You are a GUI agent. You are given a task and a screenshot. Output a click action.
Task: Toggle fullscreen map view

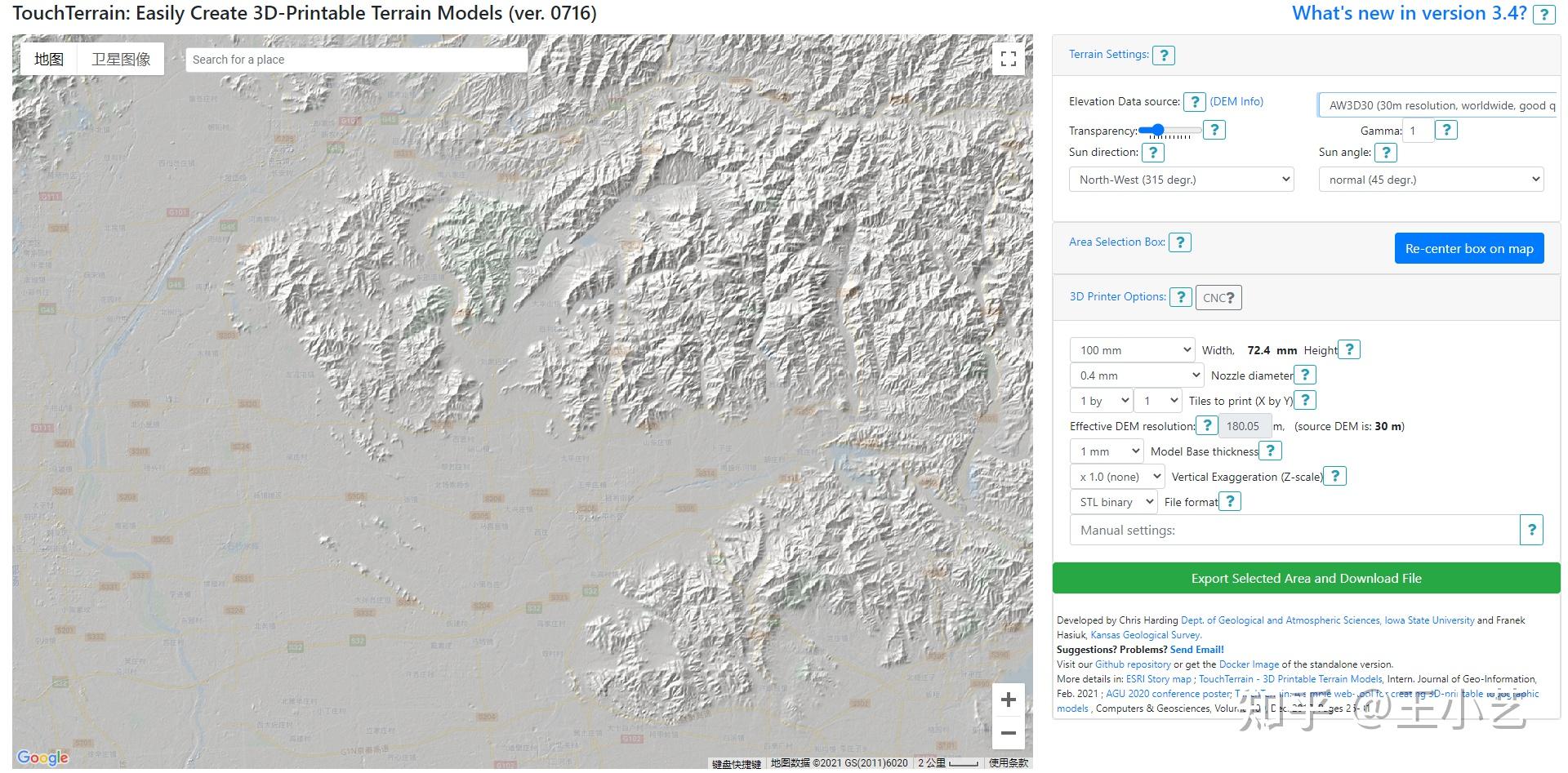pyautogui.click(x=1008, y=59)
